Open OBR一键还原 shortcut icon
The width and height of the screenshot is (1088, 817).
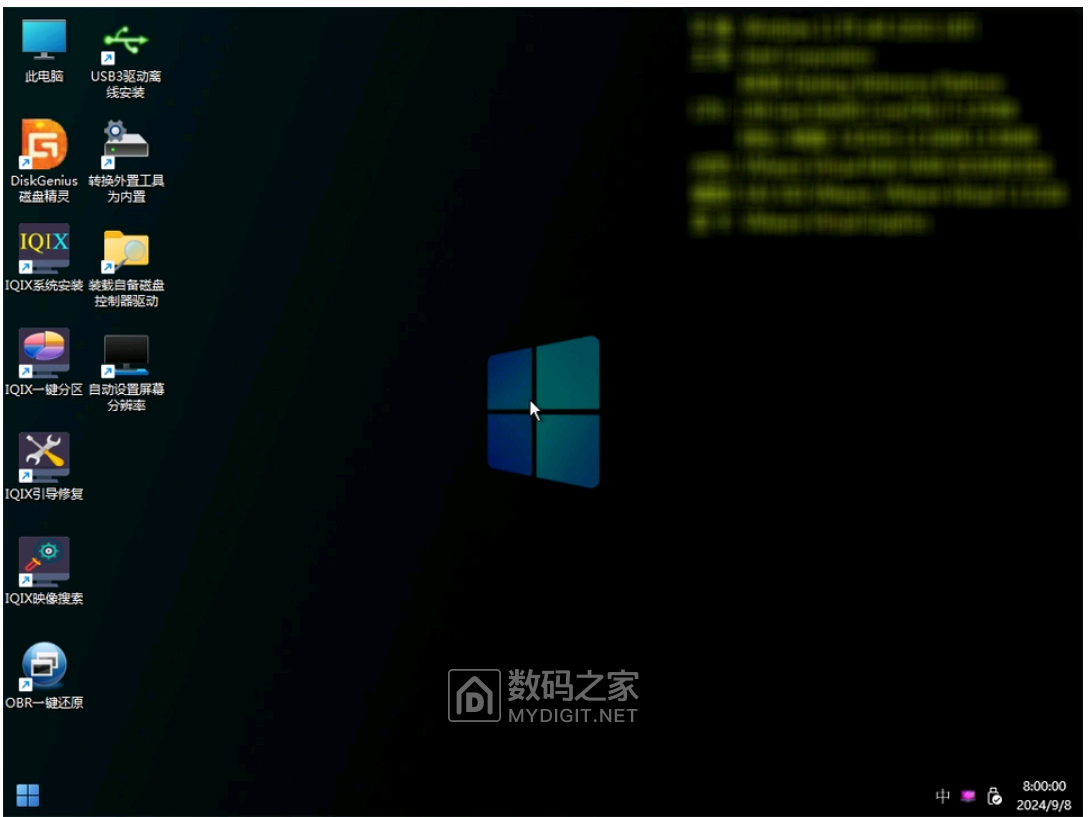44,666
